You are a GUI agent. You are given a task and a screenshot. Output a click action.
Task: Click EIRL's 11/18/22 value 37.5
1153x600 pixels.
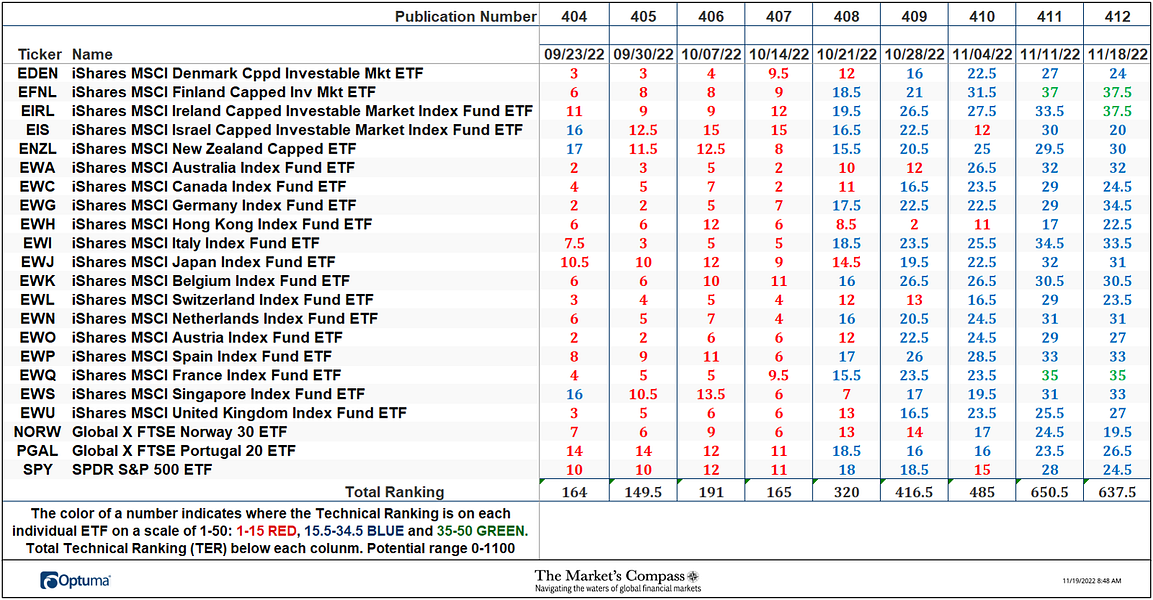click(1118, 111)
